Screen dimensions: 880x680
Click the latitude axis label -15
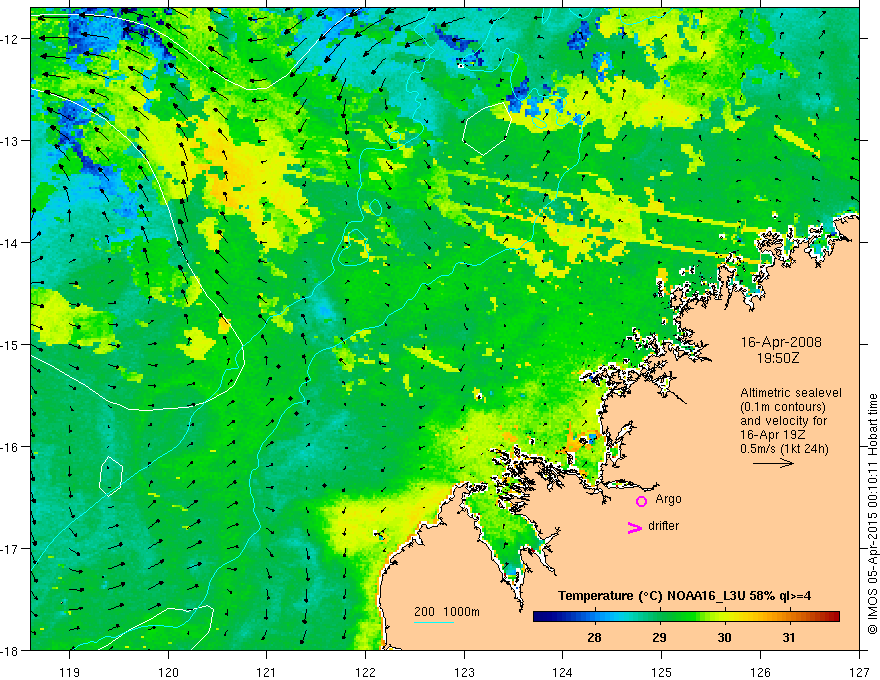pyautogui.click(x=10, y=345)
